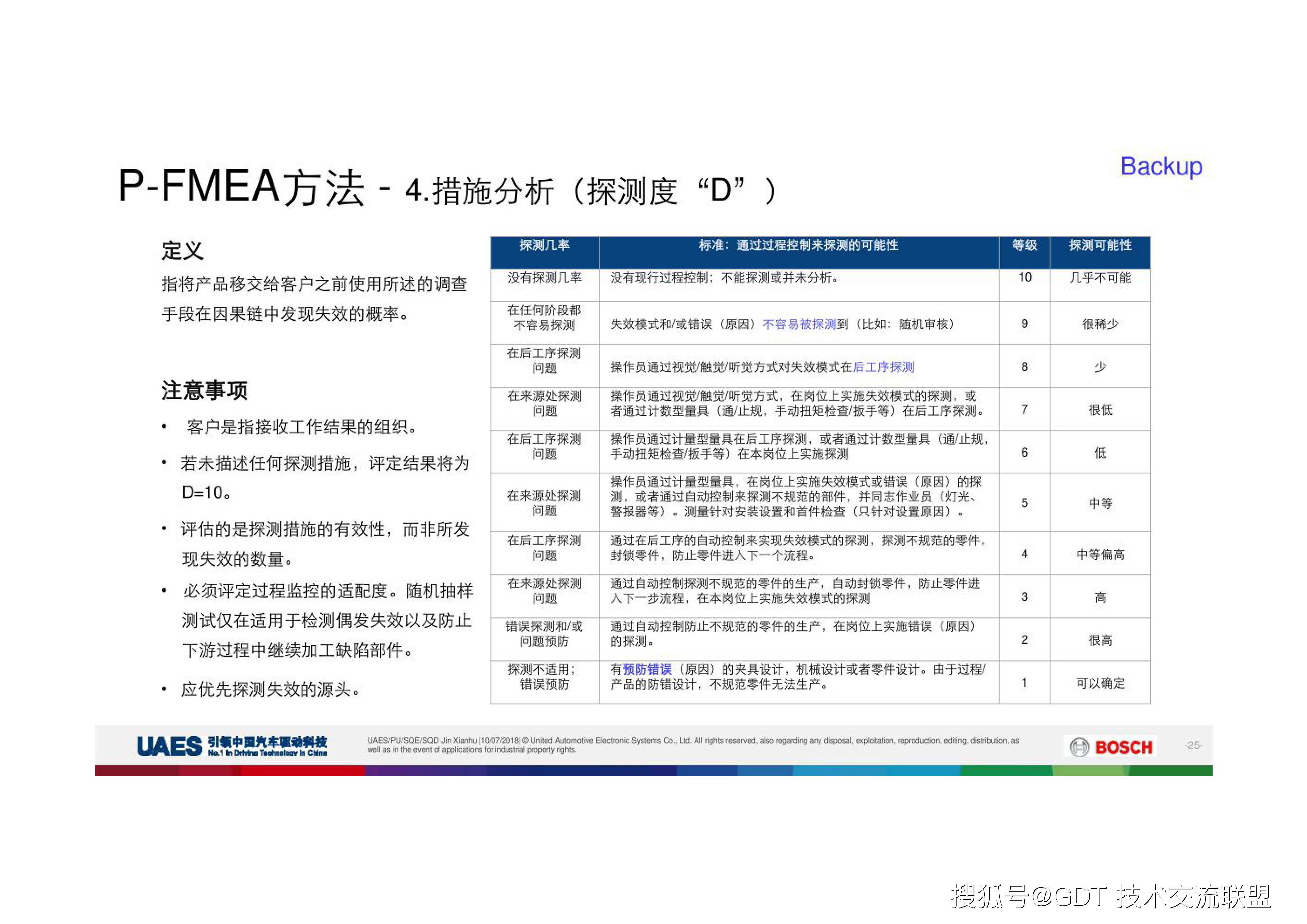
Task: Click the blue bold text '预防错误'
Action: tap(647, 669)
